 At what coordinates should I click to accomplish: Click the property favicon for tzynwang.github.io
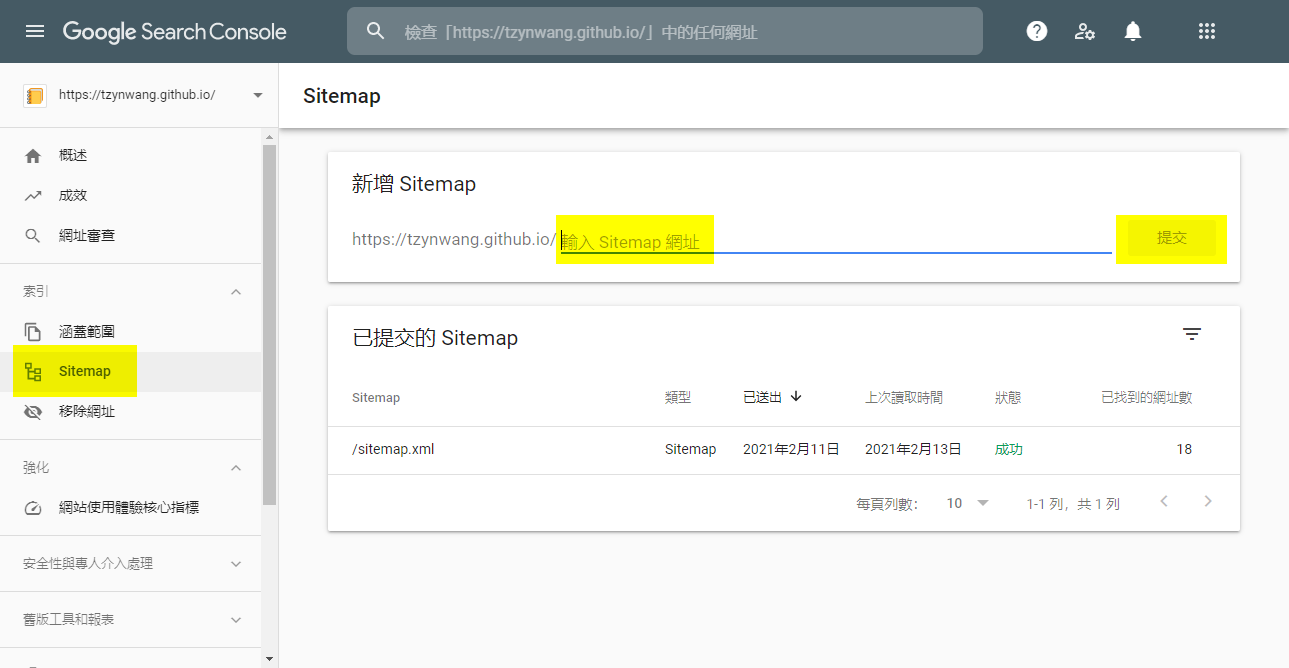click(x=35, y=96)
